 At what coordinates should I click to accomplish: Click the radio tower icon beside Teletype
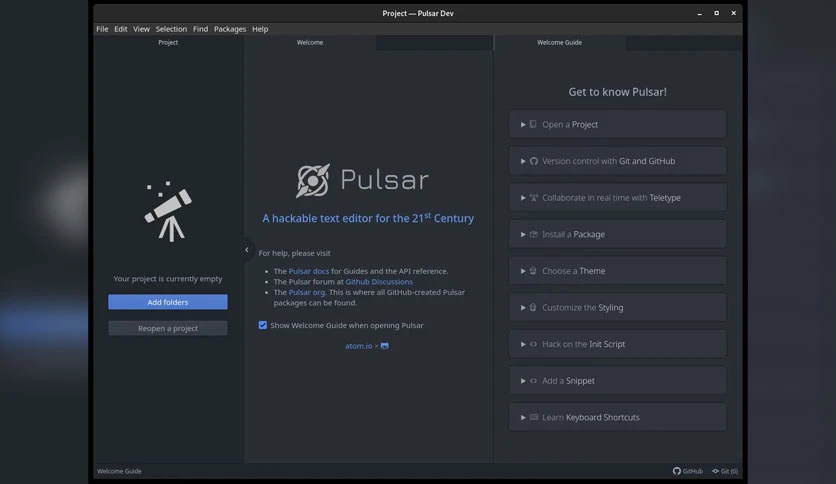534,198
